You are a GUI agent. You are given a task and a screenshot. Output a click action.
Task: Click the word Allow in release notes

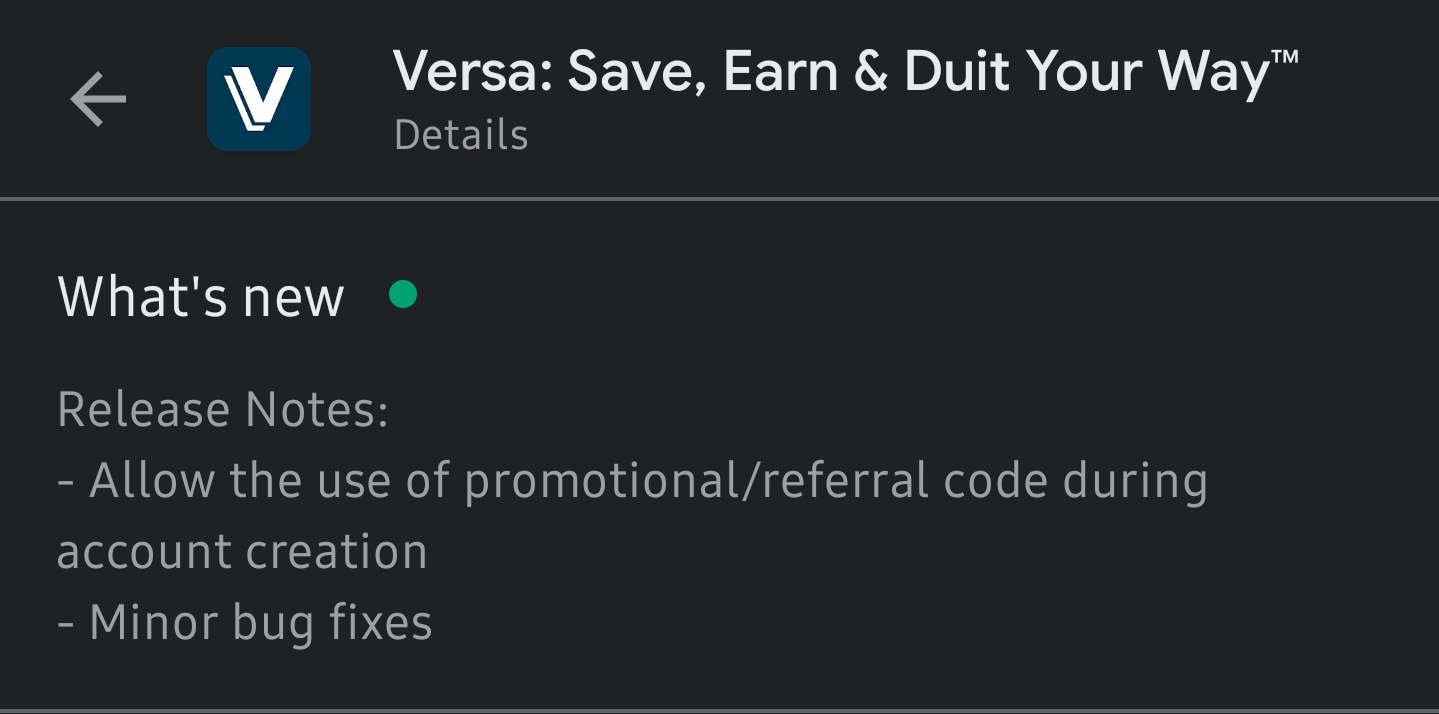point(152,481)
